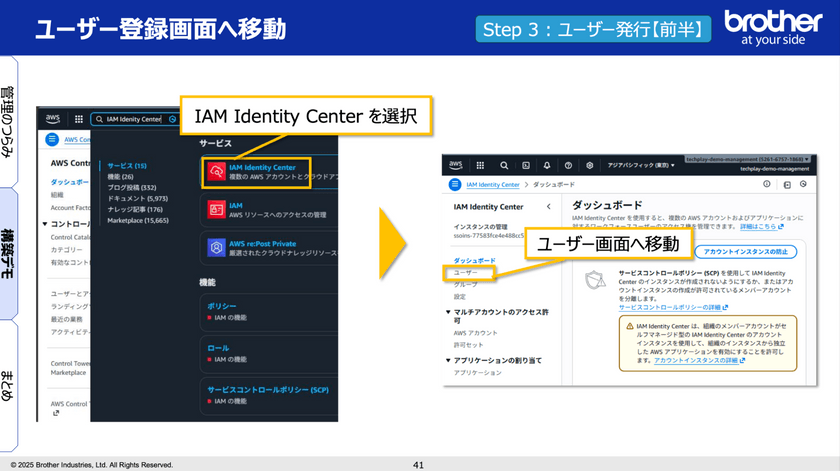The width and height of the screenshot is (840, 471).
Task: Click the AWS re:Post Private icon
Action: coord(215,247)
